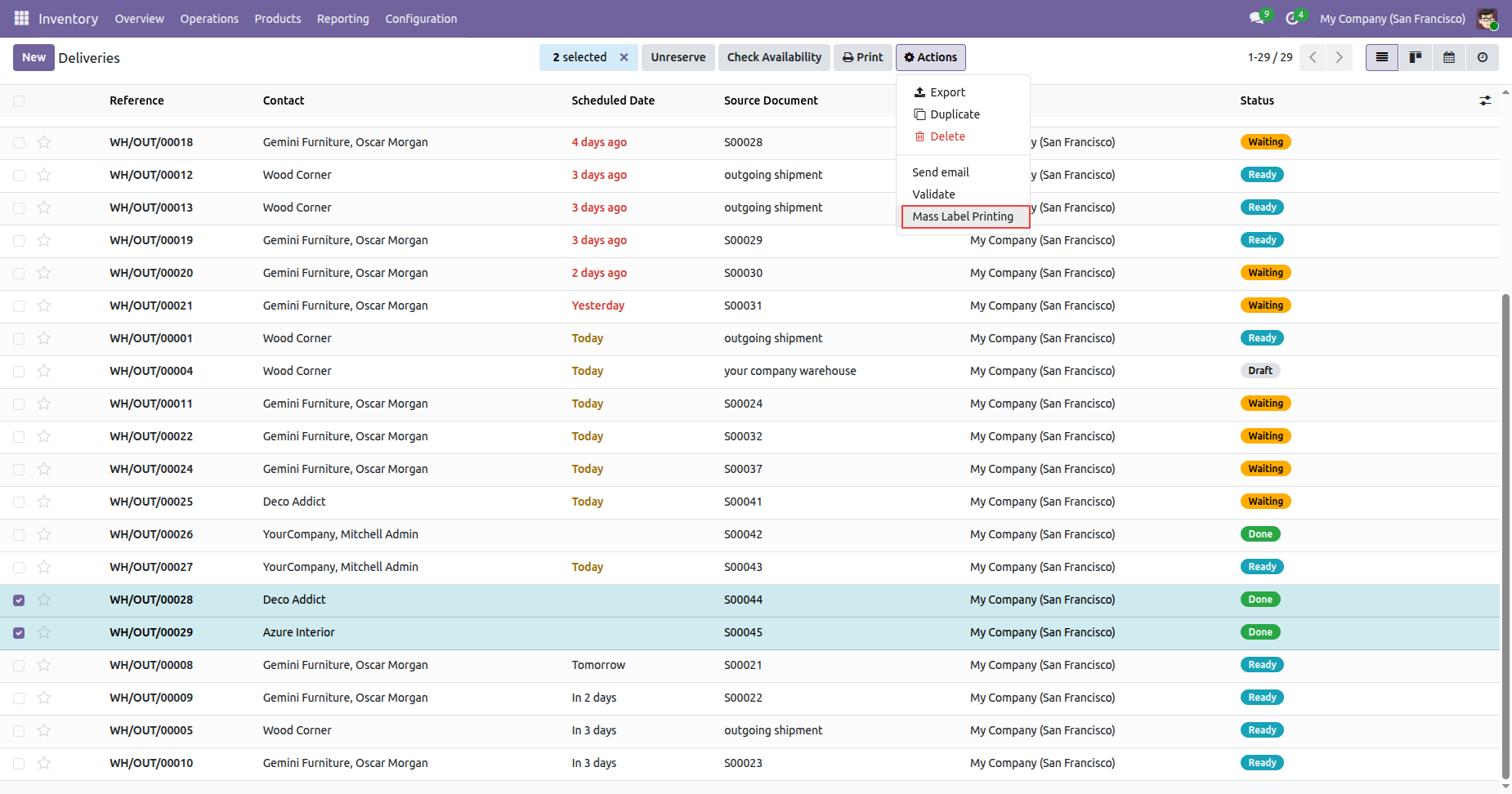Image resolution: width=1512 pixels, height=794 pixels.
Task: Switch to Activity view
Action: pos(1483,57)
